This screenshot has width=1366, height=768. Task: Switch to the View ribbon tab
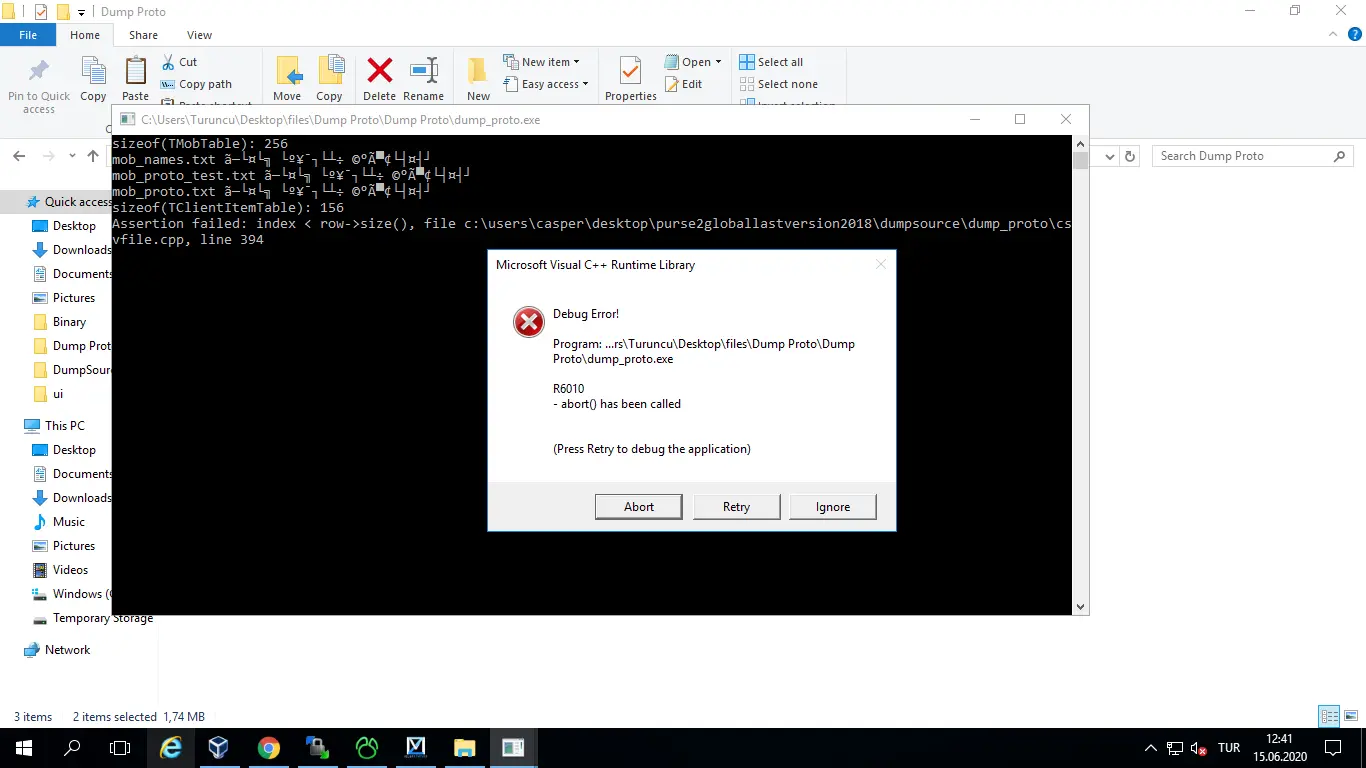pos(199,35)
